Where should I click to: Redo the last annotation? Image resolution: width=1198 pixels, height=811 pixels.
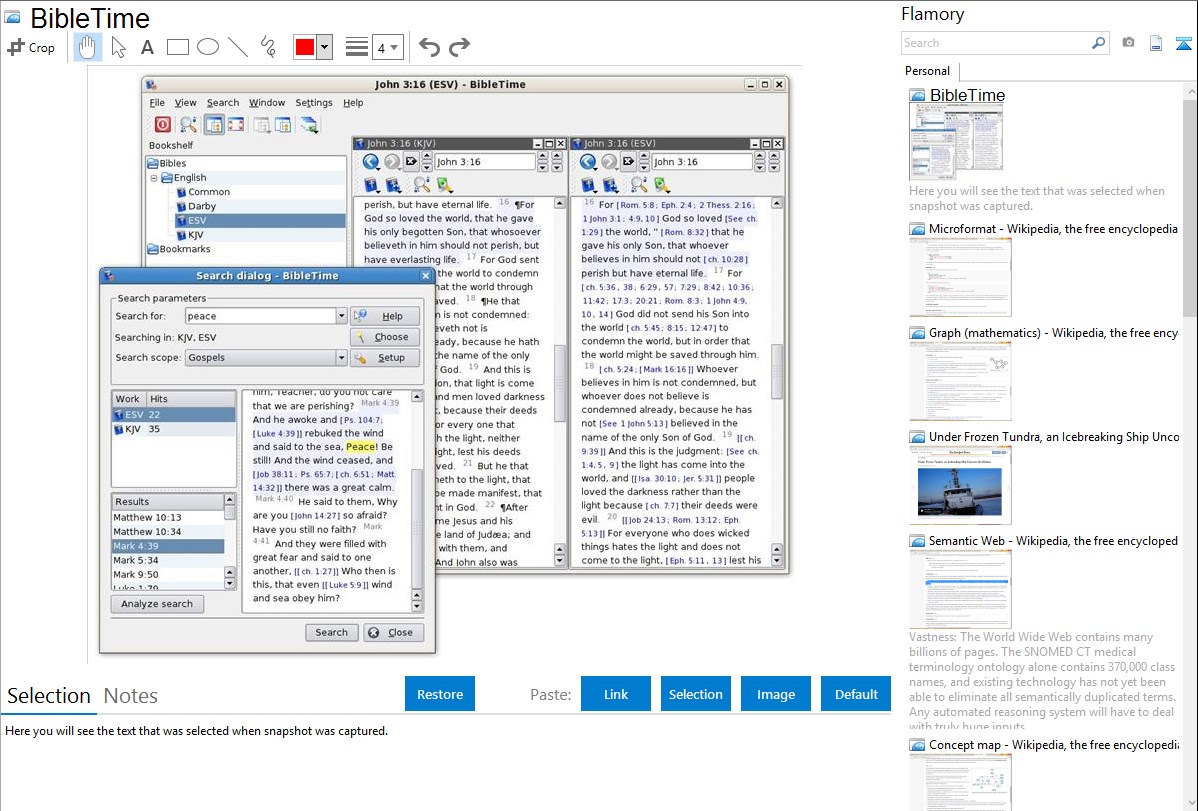pos(459,47)
